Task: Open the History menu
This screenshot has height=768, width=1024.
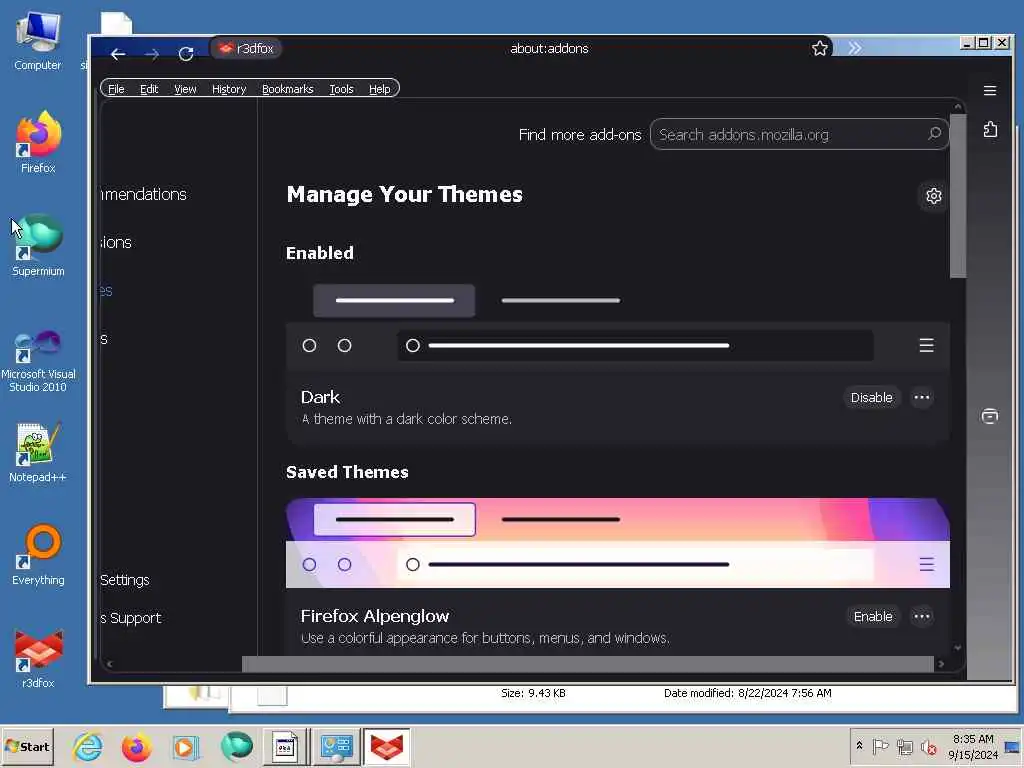Action: pos(229,89)
